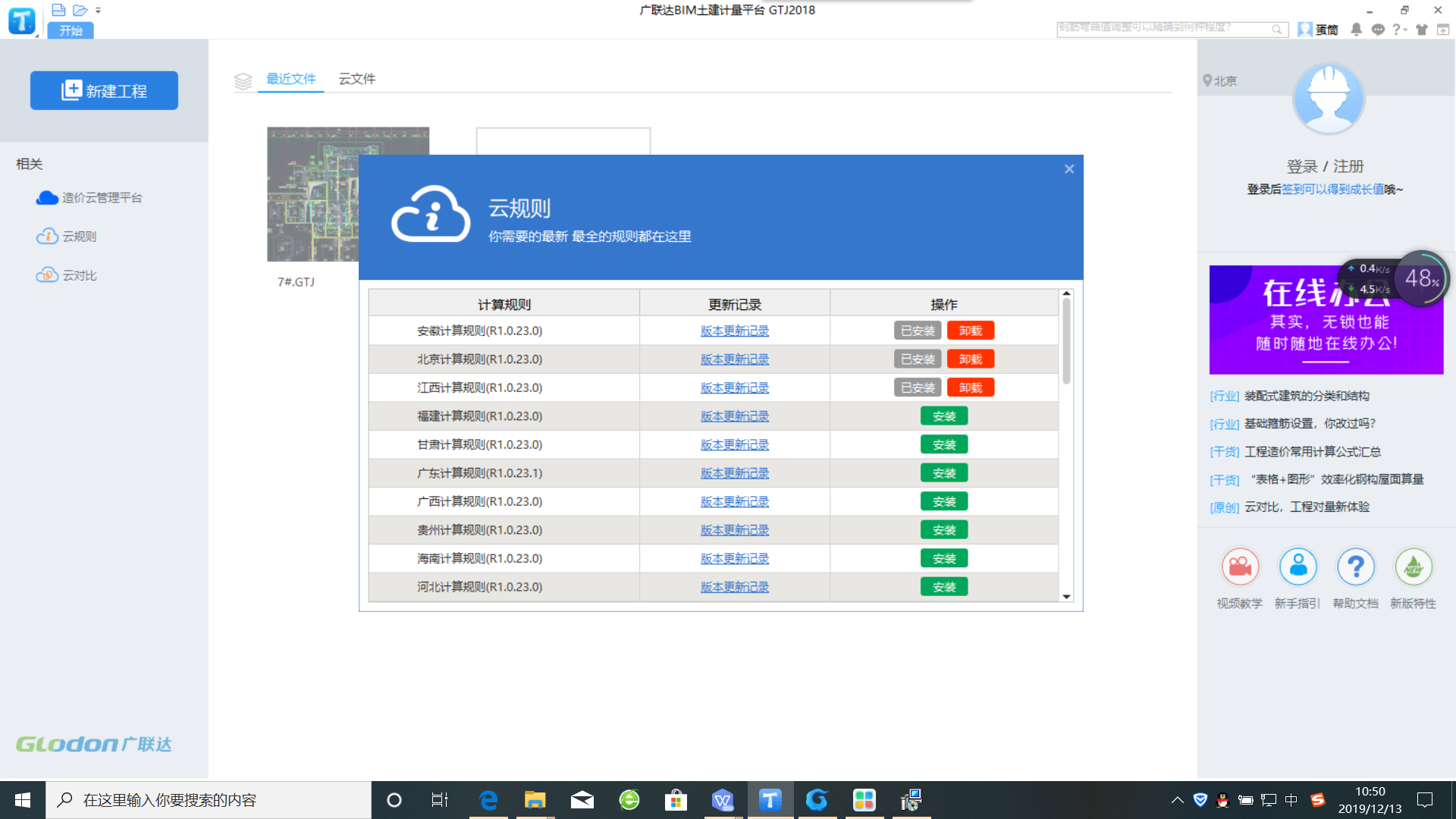Click 已安装 for 安徽计算规则

tap(918, 331)
